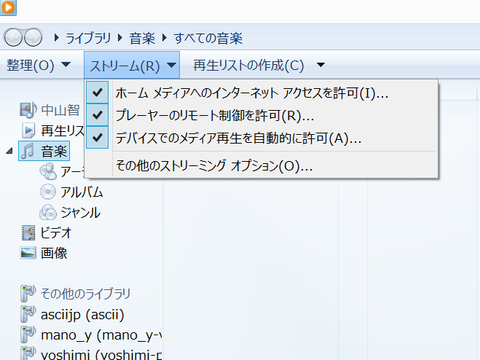Select yoshimi library entry
This screenshot has height=360, width=480.
pos(101,354)
